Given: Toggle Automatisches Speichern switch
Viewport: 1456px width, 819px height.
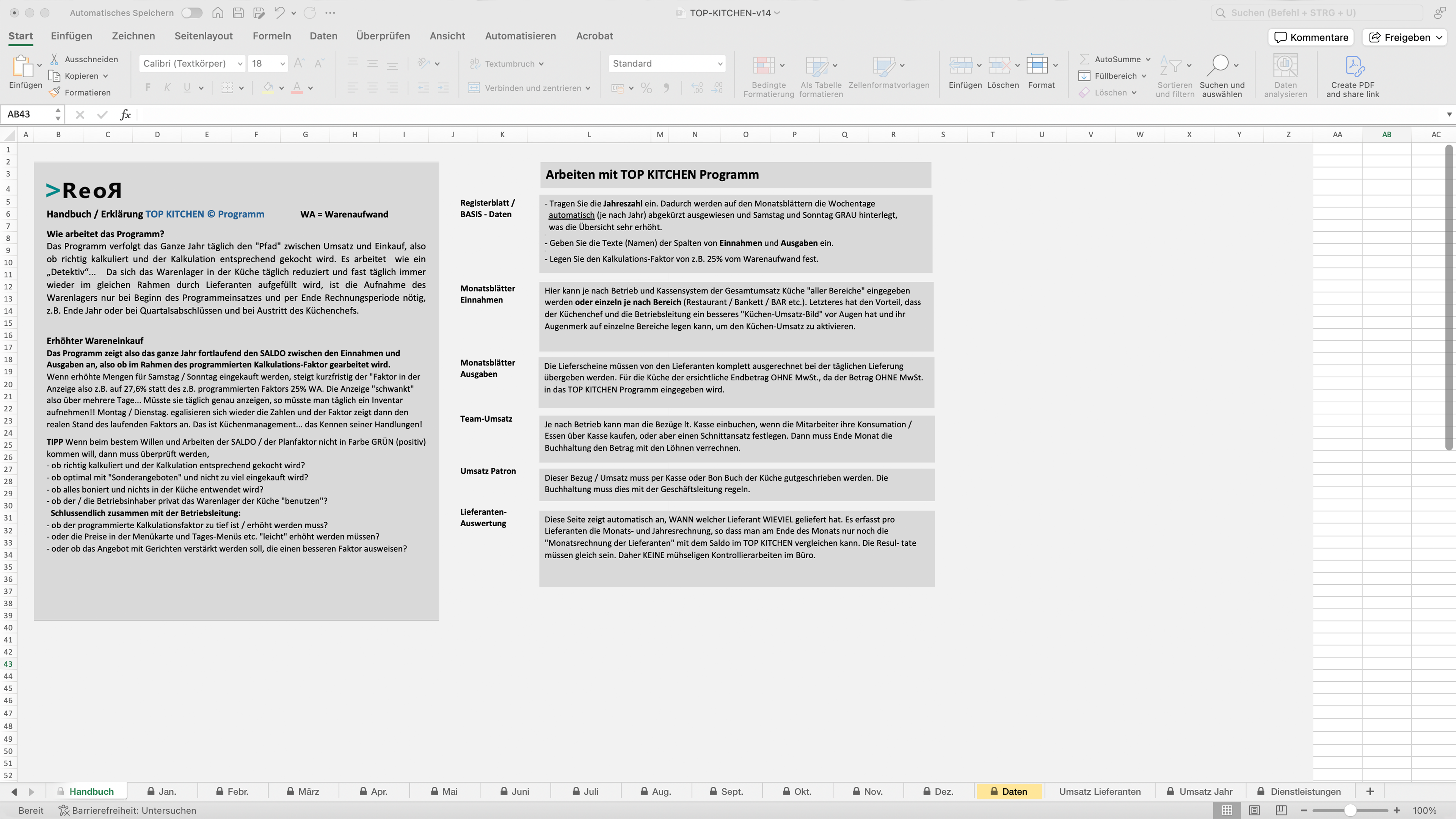Looking at the screenshot, I should tap(192, 13).
